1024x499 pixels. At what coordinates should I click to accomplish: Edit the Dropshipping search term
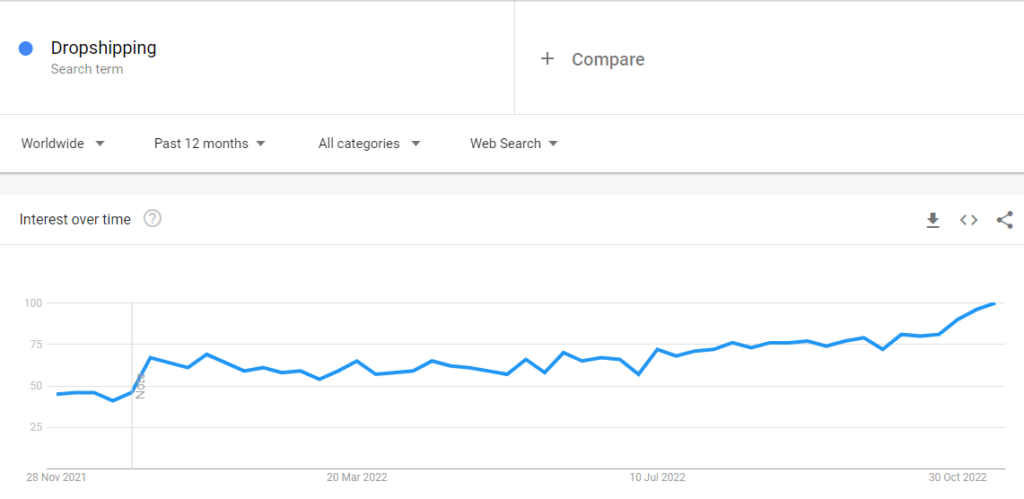pyautogui.click(x=103, y=48)
